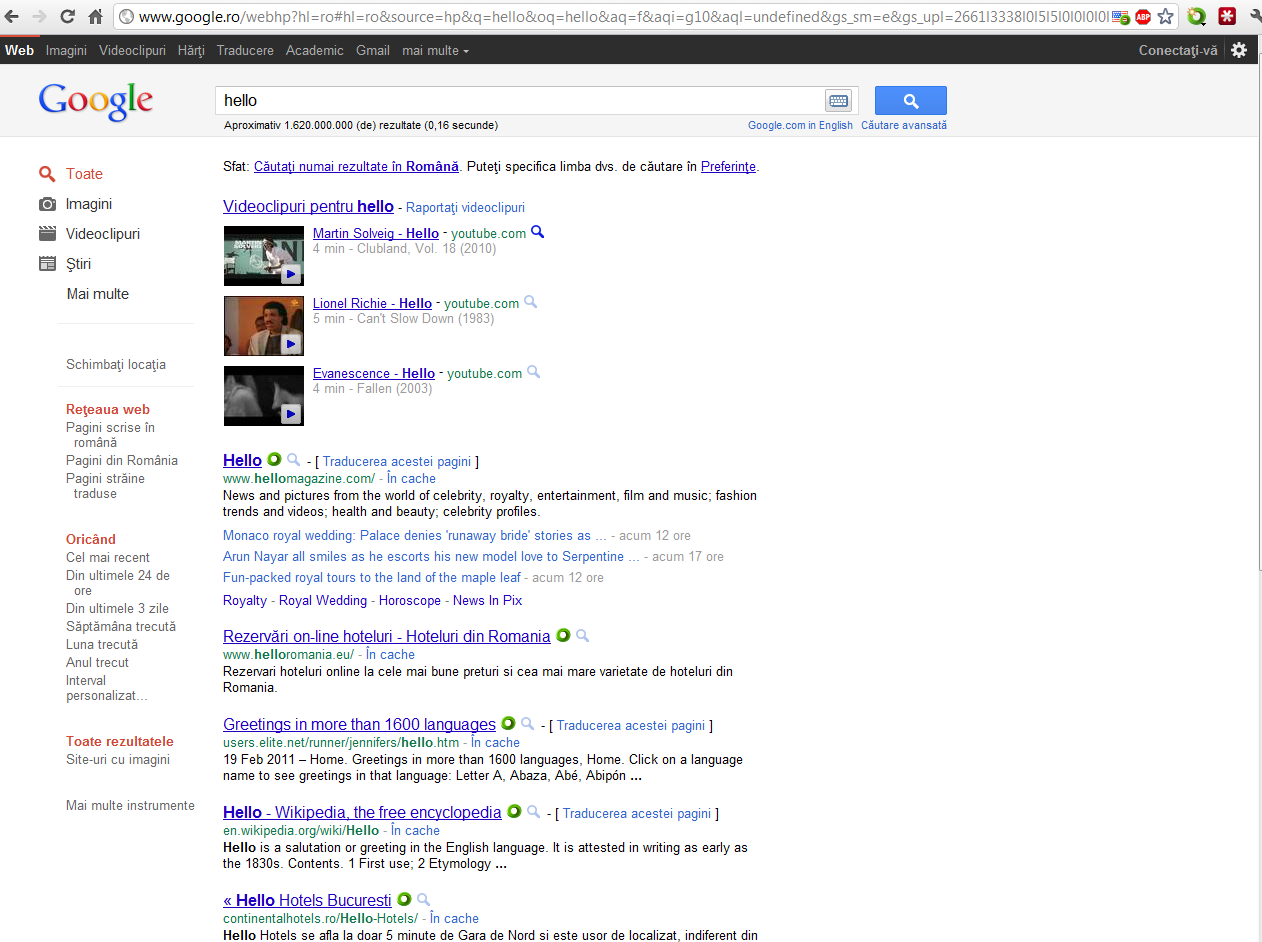
Task: Click the Google logo
Action: 95,101
